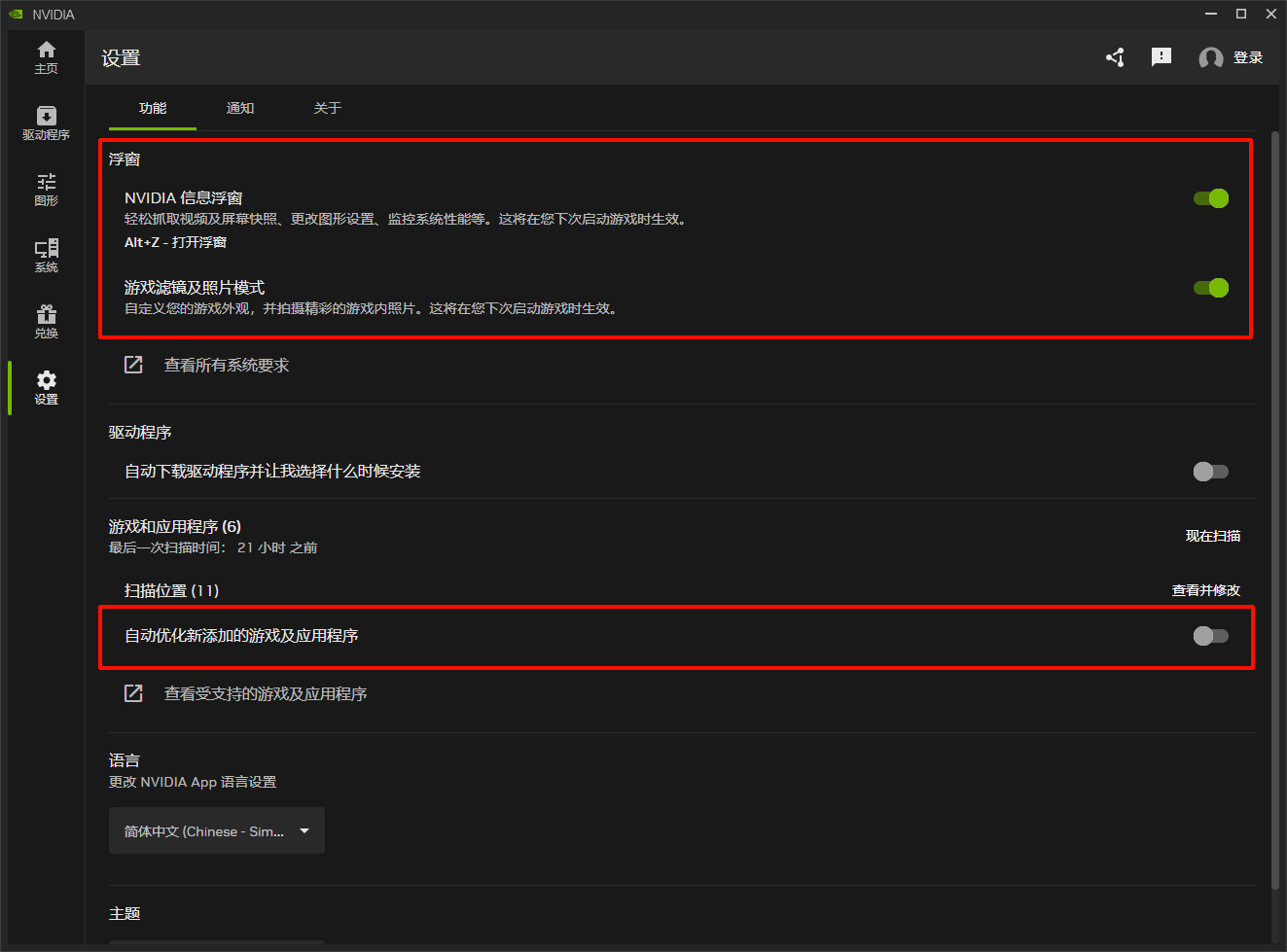Click external-link icon beside 查看所有系统要求
Viewport: 1287px width, 952px height.
coord(133,365)
